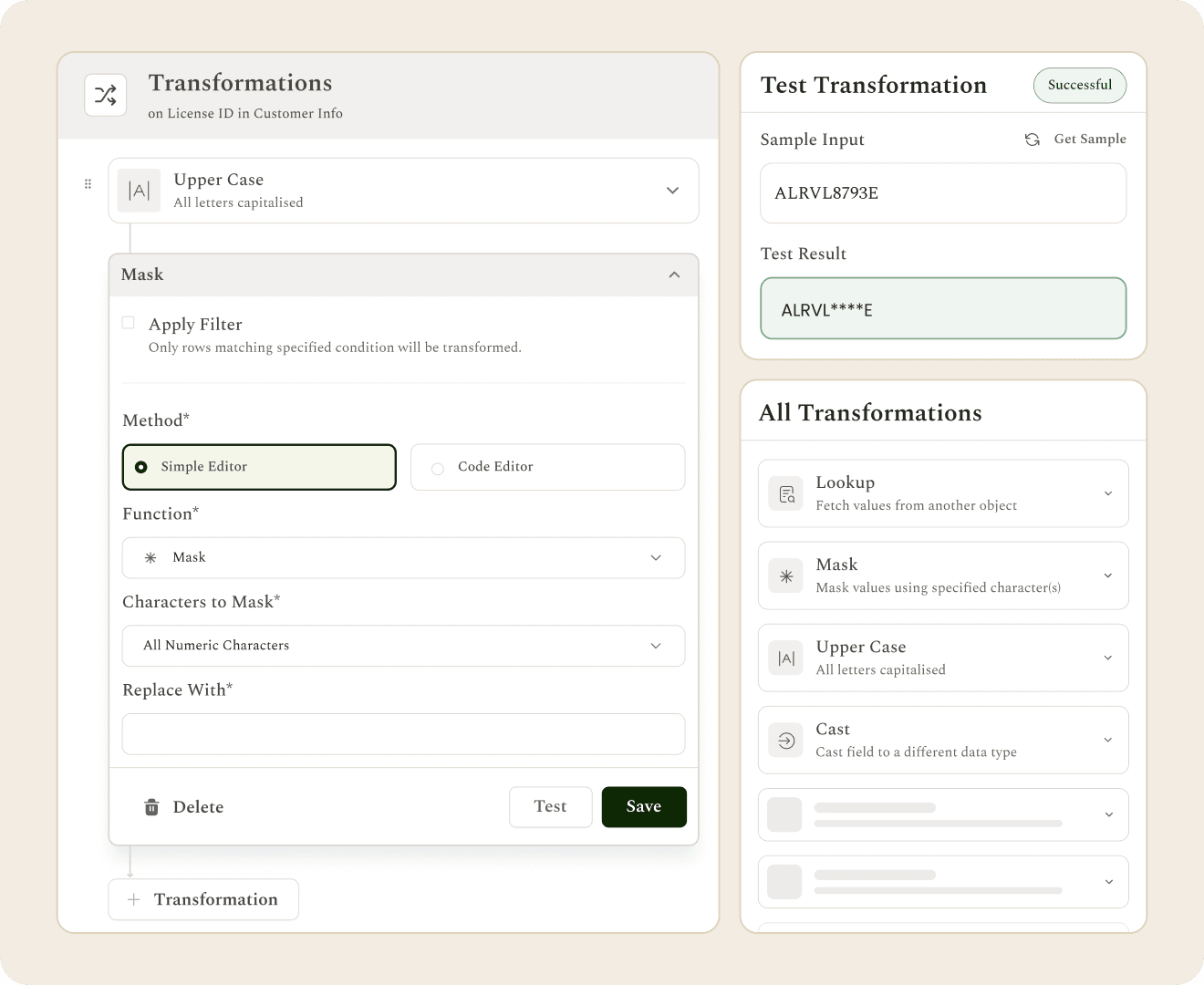Click the 'Fetch values from another object' text

point(916,505)
